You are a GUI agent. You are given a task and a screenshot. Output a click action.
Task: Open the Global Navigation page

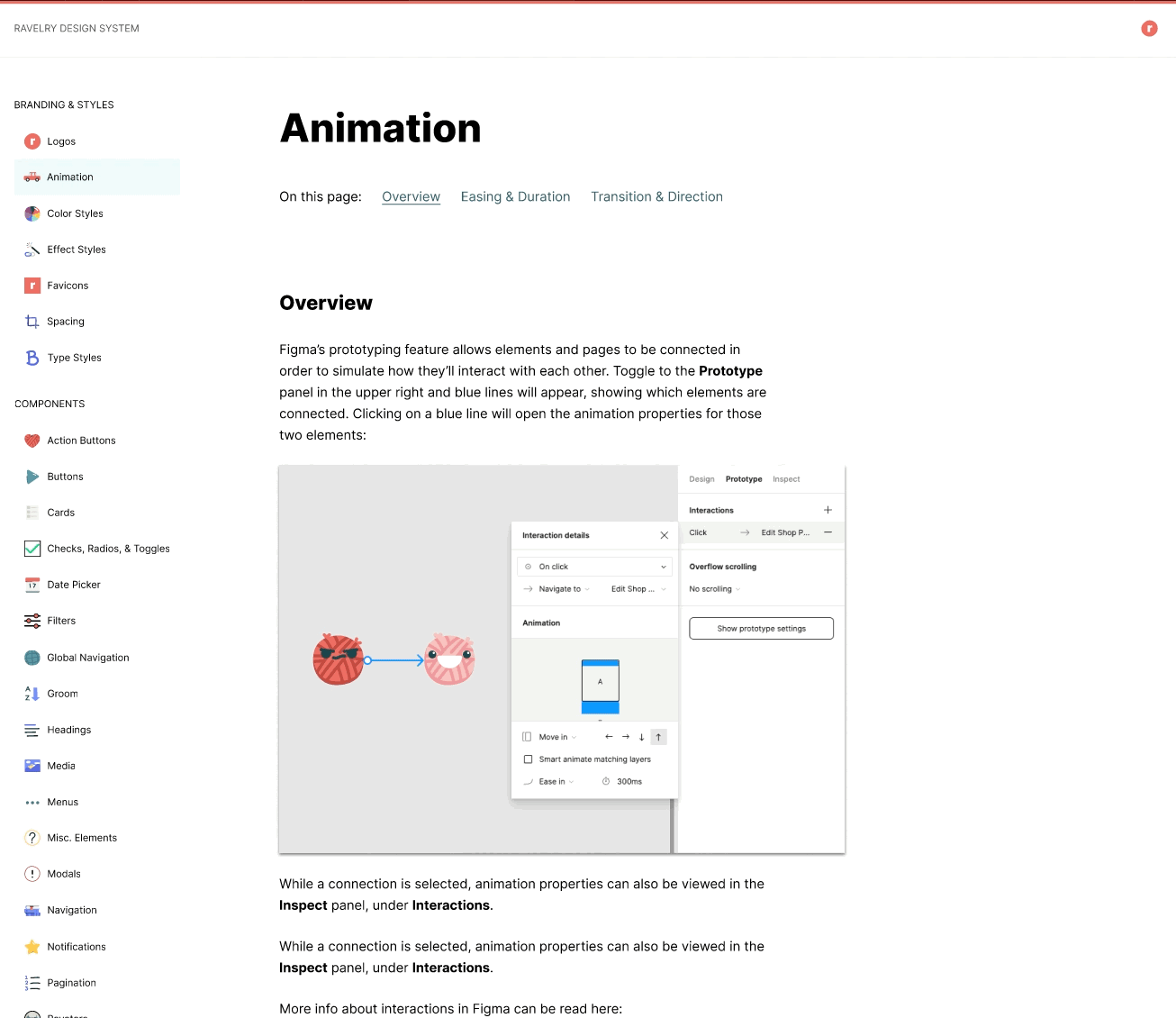point(88,658)
